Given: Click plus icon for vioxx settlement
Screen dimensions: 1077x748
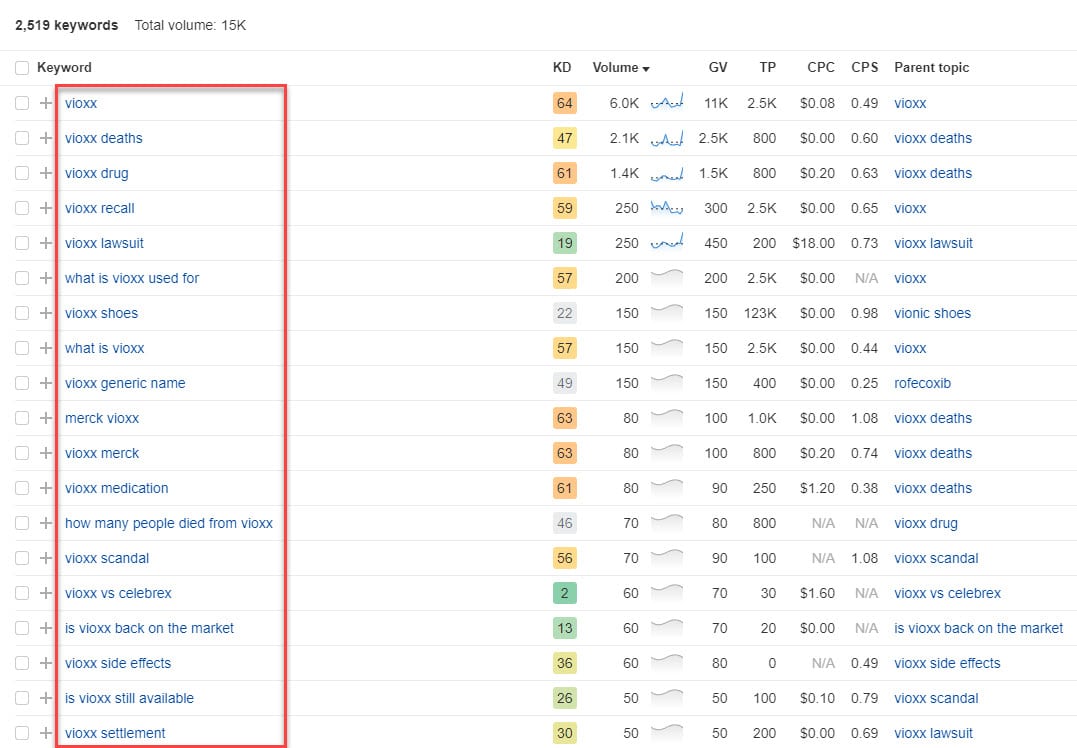Looking at the screenshot, I should click(46, 734).
